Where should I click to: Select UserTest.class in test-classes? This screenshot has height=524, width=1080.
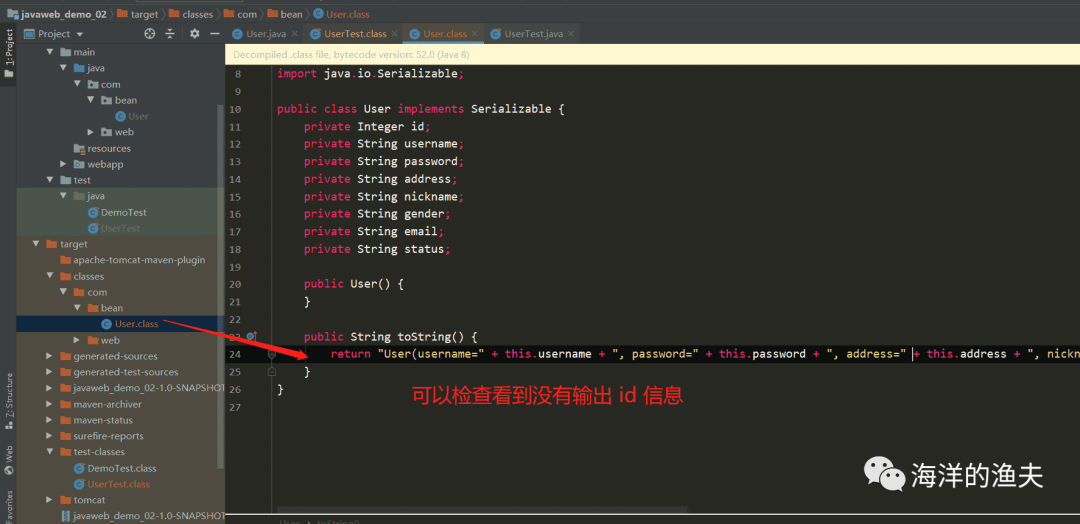click(112, 484)
